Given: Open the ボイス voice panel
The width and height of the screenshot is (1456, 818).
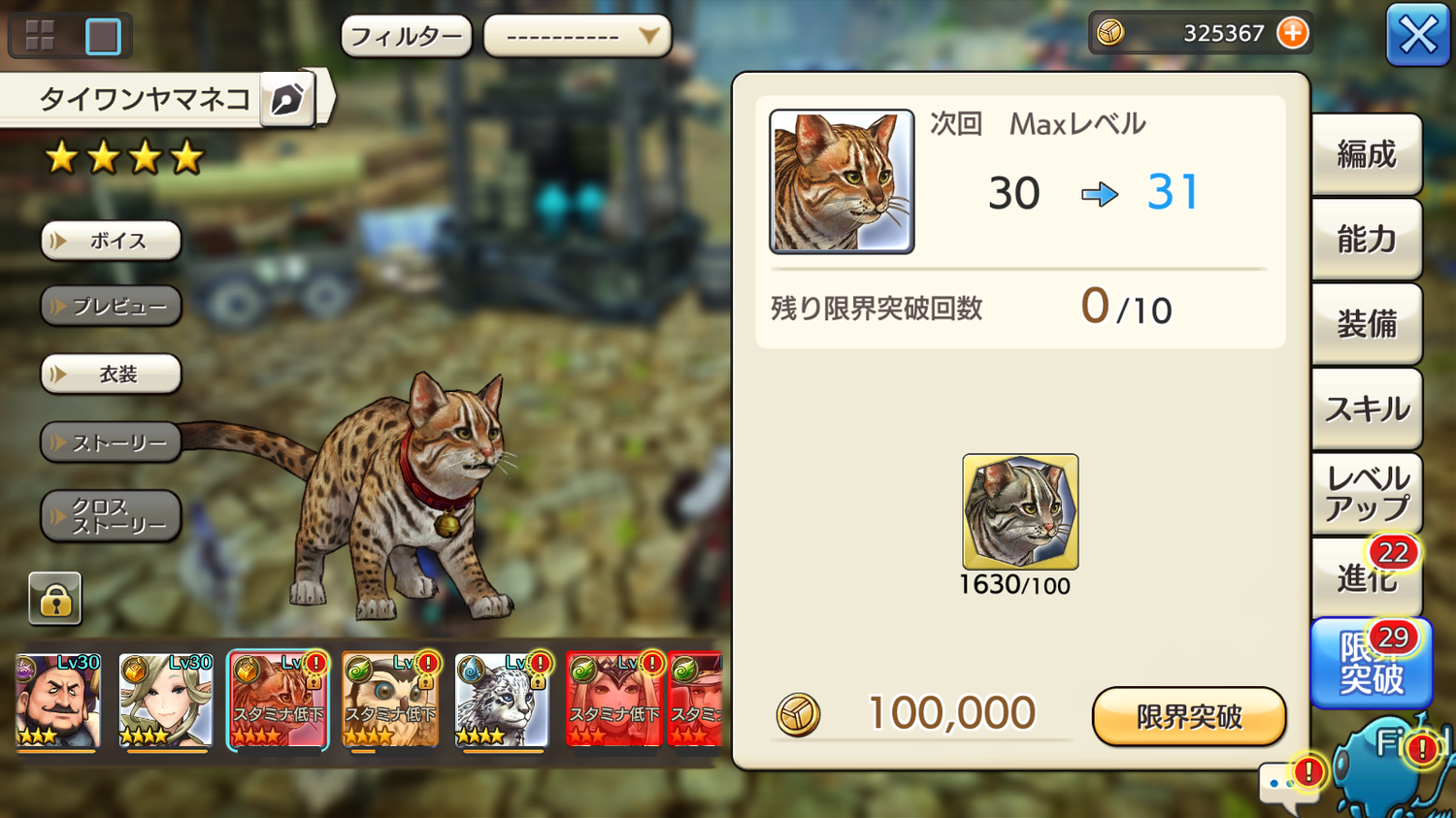Looking at the screenshot, I should [111, 241].
